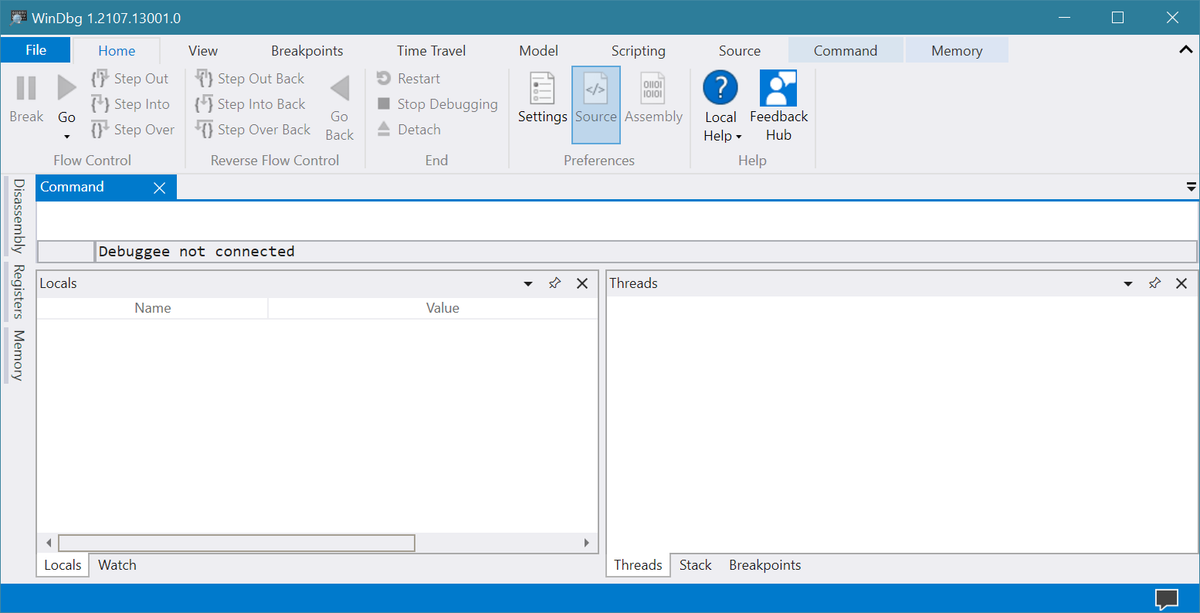Screen dimensions: 1200x613
Task: Click the Go Back arrow icon
Action: point(339,88)
